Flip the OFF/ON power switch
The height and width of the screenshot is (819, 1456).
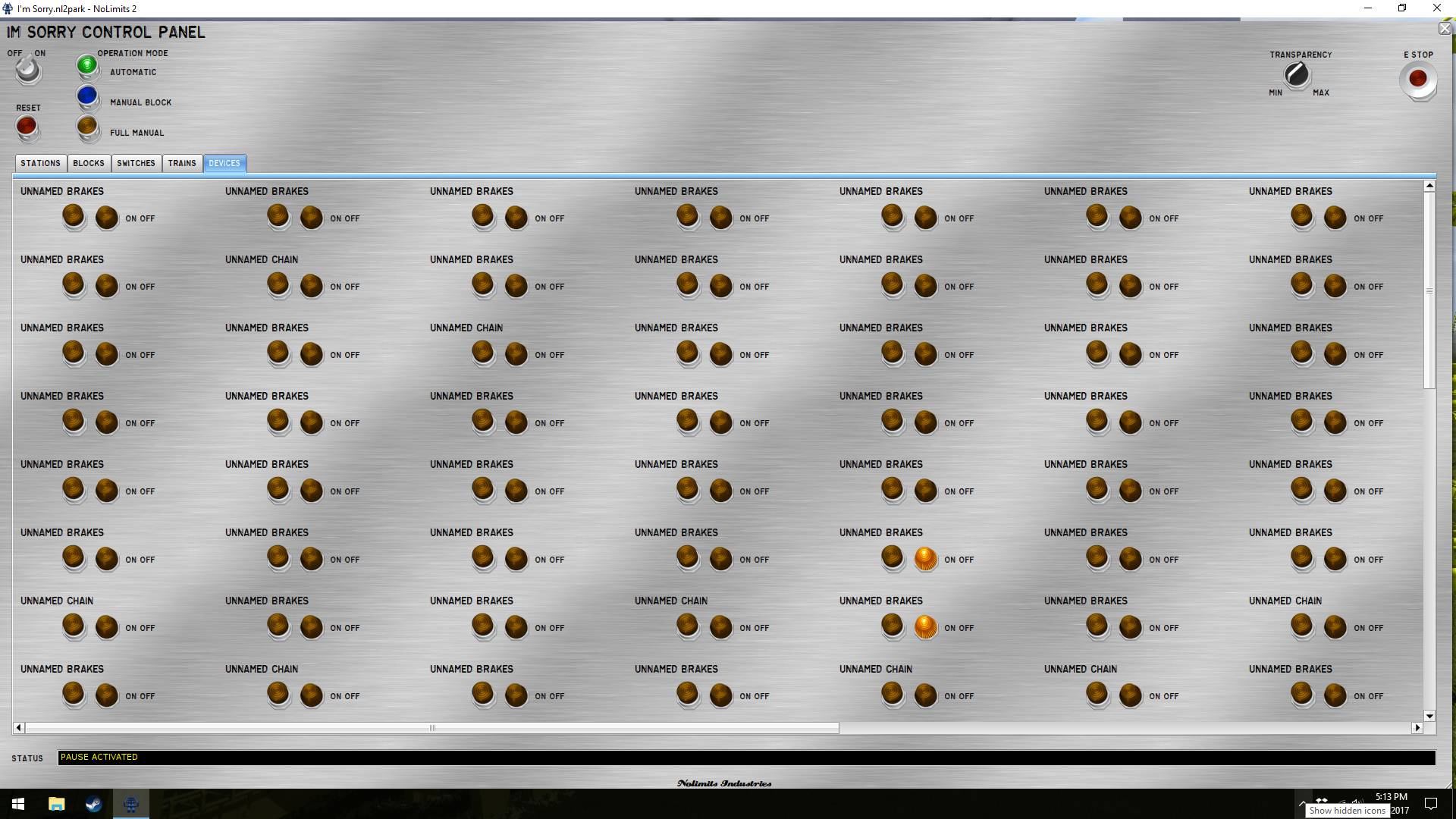[28, 70]
